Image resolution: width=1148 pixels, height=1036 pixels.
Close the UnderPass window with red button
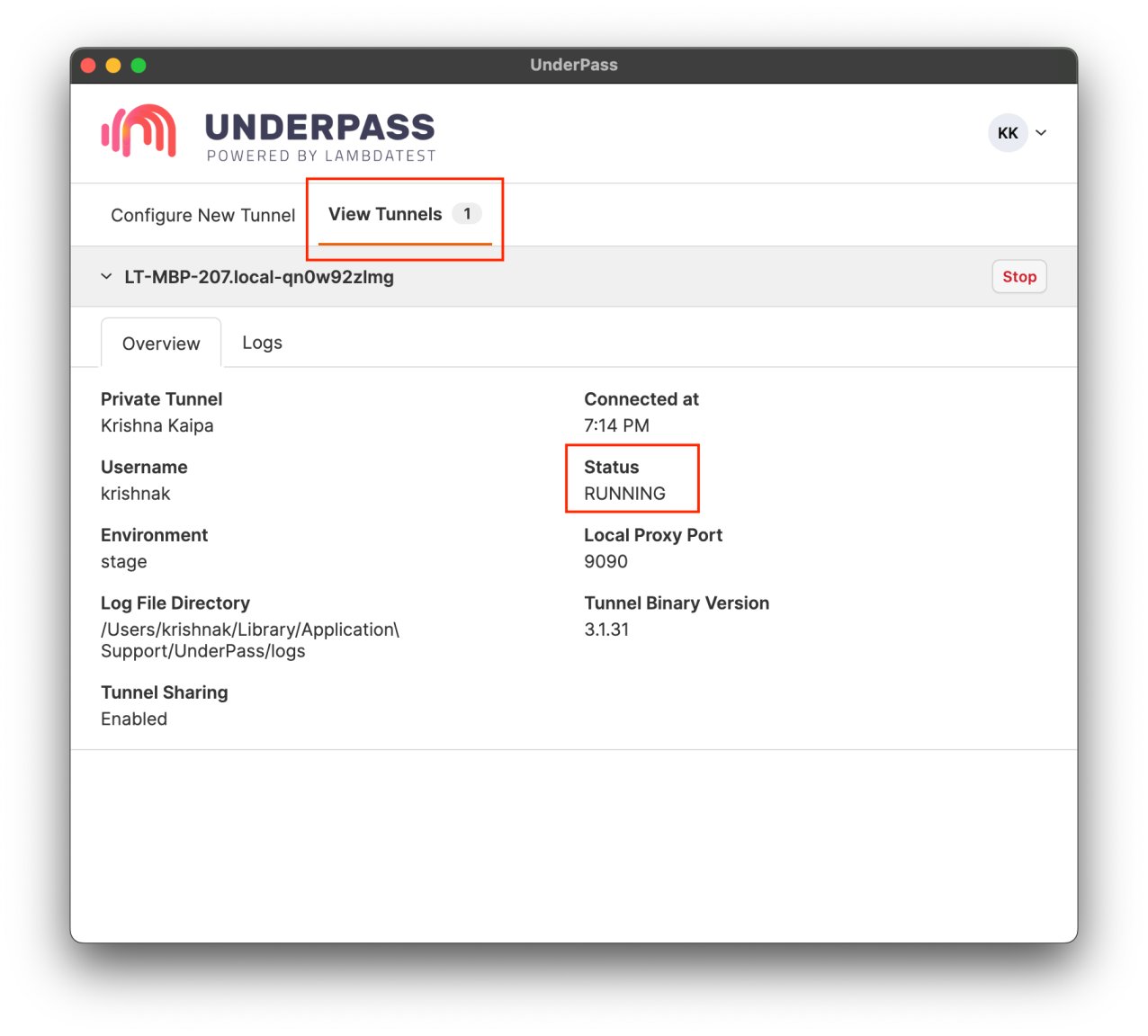(x=88, y=65)
